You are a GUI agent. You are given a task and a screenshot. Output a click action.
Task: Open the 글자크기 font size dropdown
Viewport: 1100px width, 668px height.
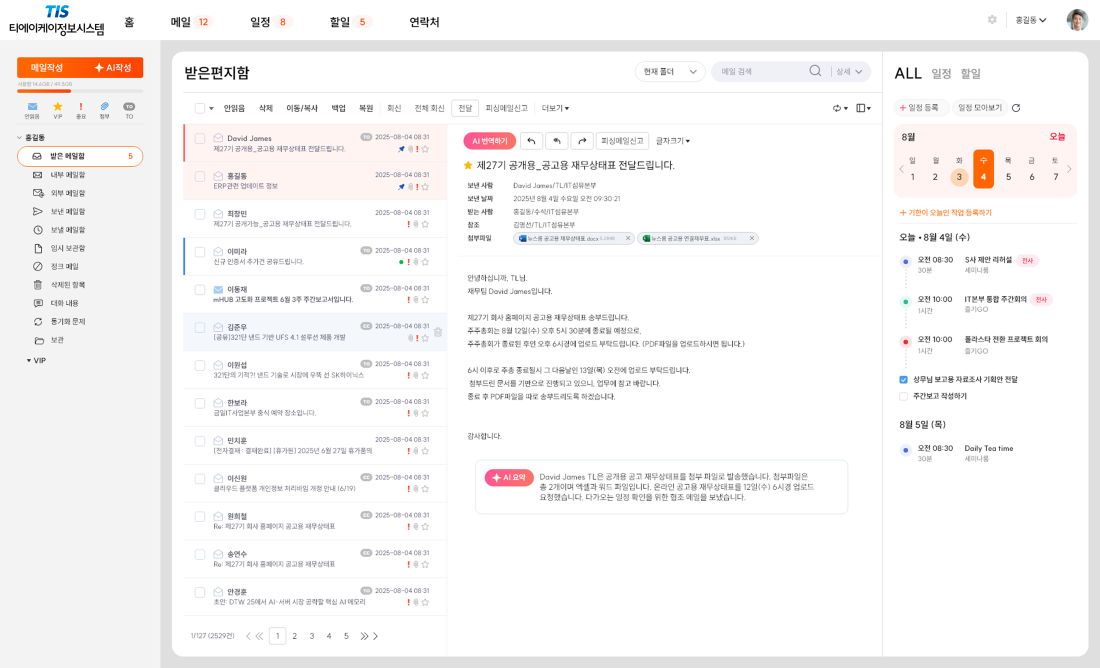[x=672, y=141]
